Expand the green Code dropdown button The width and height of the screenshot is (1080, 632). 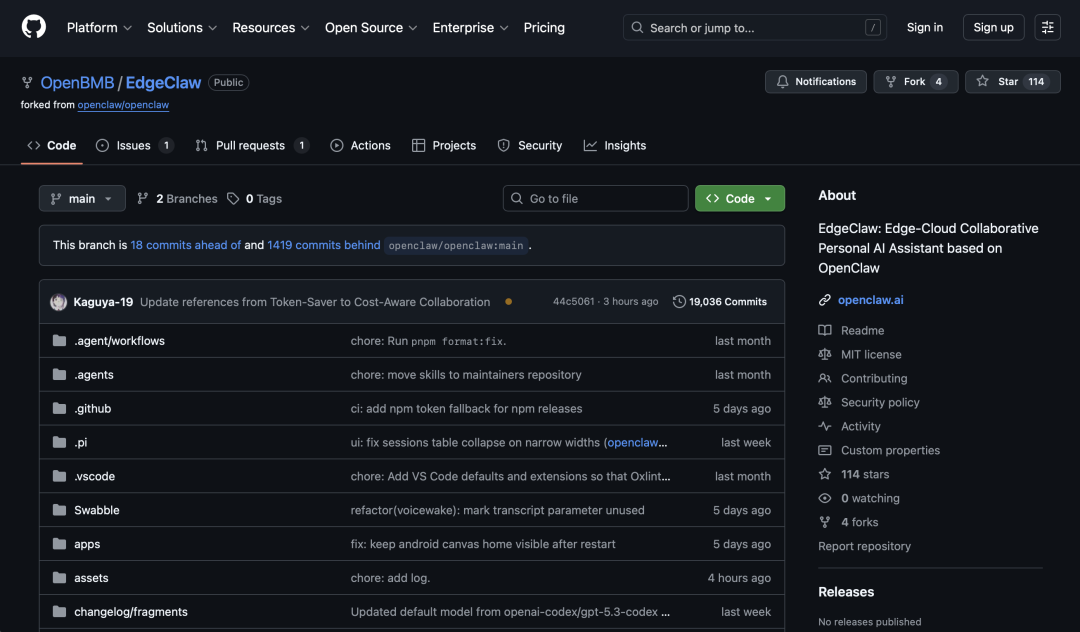[x=740, y=199]
